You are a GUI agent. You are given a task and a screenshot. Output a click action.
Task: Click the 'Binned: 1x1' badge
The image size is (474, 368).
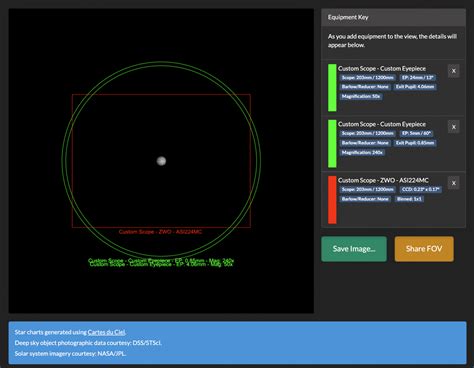[x=409, y=199]
